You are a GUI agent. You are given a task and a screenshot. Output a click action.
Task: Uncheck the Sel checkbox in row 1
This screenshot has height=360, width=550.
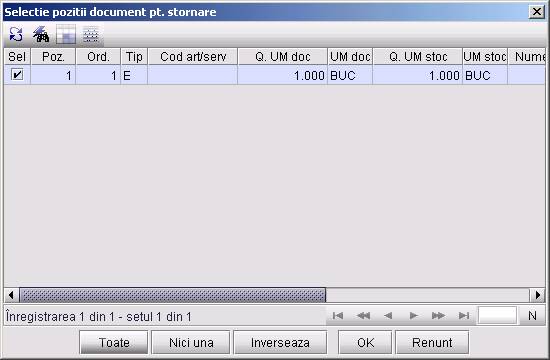pos(17,74)
